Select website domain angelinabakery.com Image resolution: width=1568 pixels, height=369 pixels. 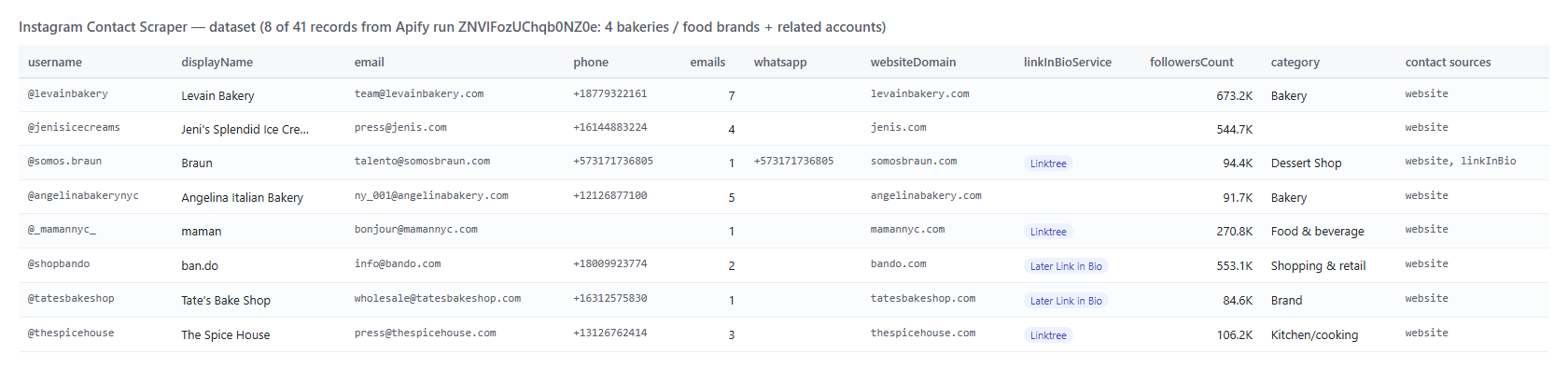click(x=926, y=196)
